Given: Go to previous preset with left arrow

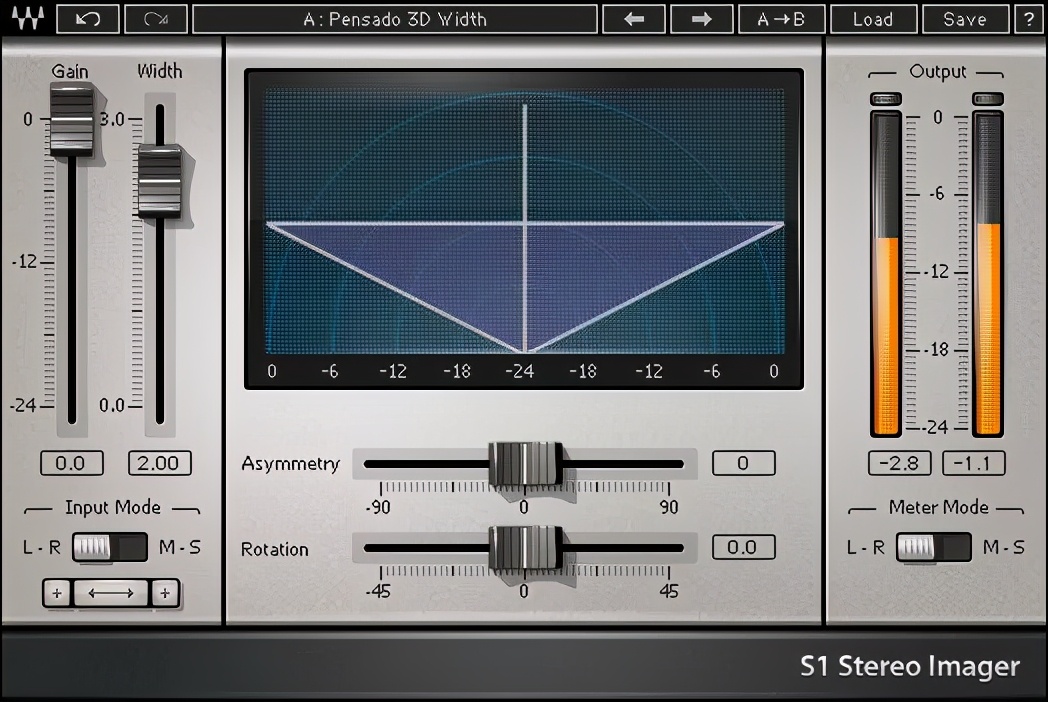Looking at the screenshot, I should coord(634,19).
